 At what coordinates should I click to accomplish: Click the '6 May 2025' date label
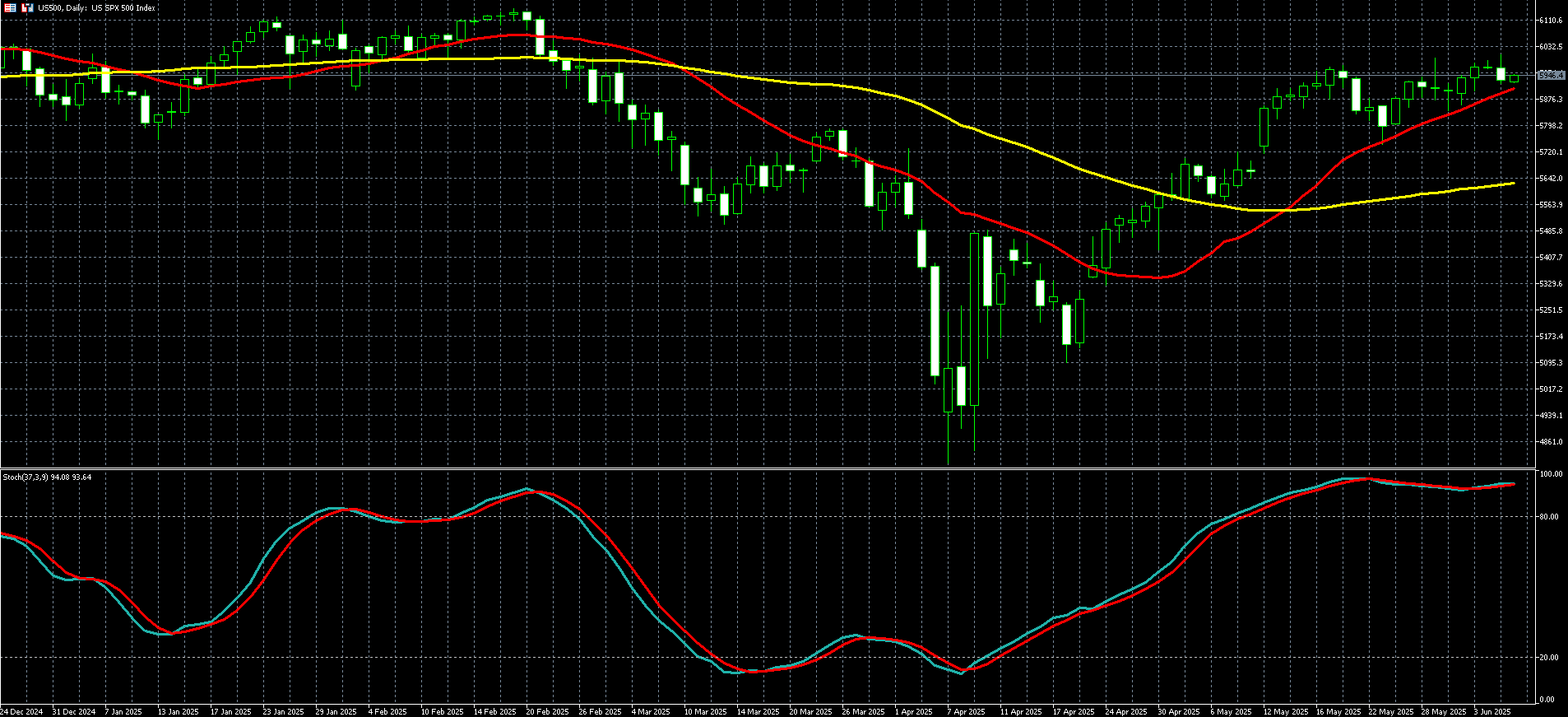1231,711
